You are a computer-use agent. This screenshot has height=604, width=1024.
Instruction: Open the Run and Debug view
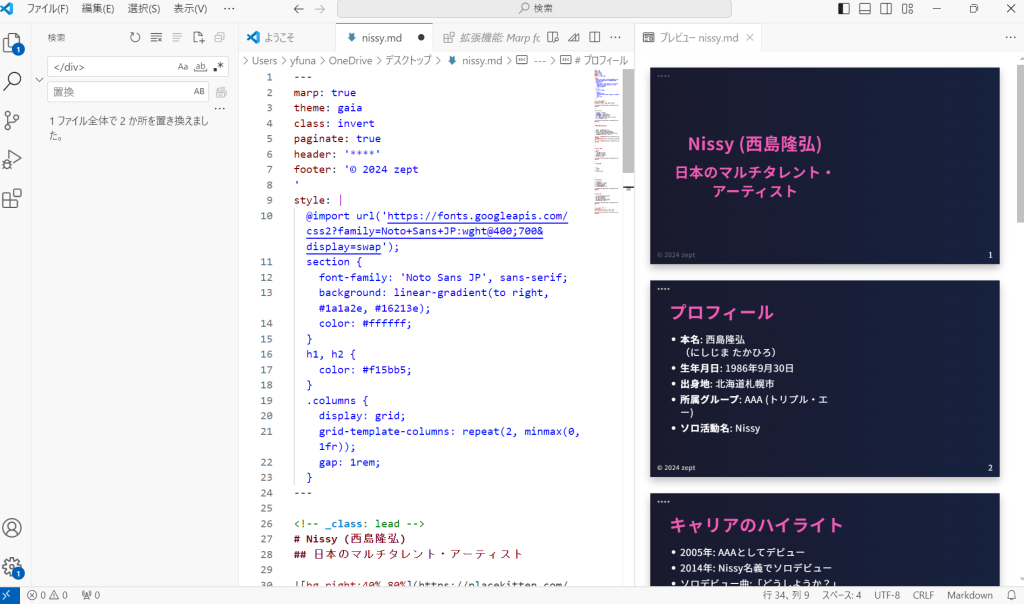(13, 160)
